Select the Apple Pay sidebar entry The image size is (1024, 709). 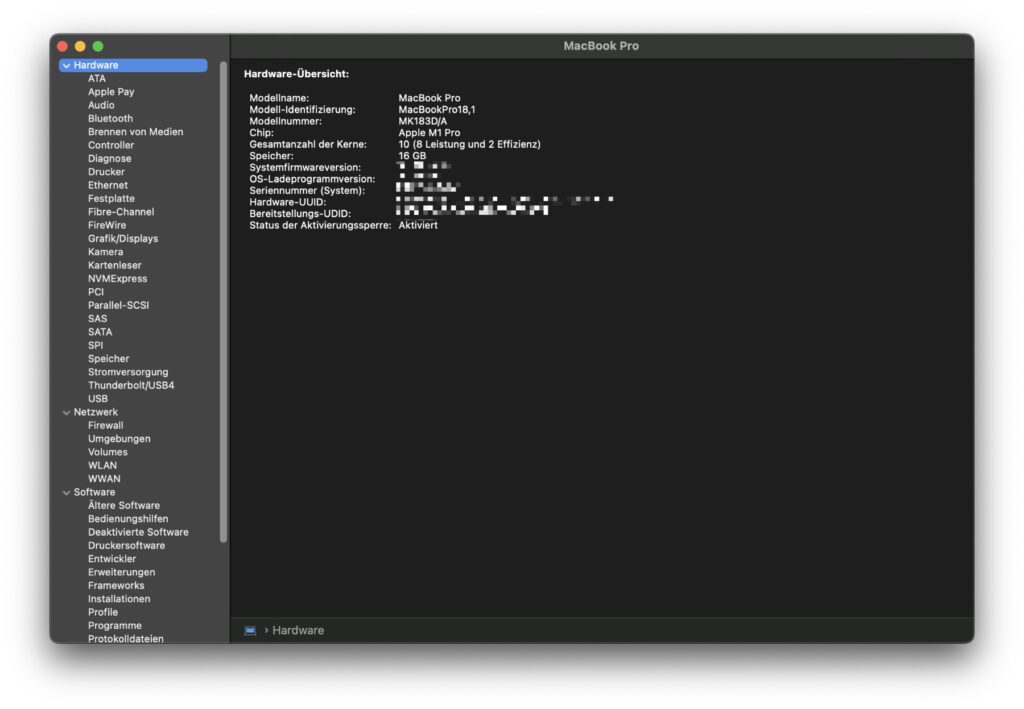[111, 91]
